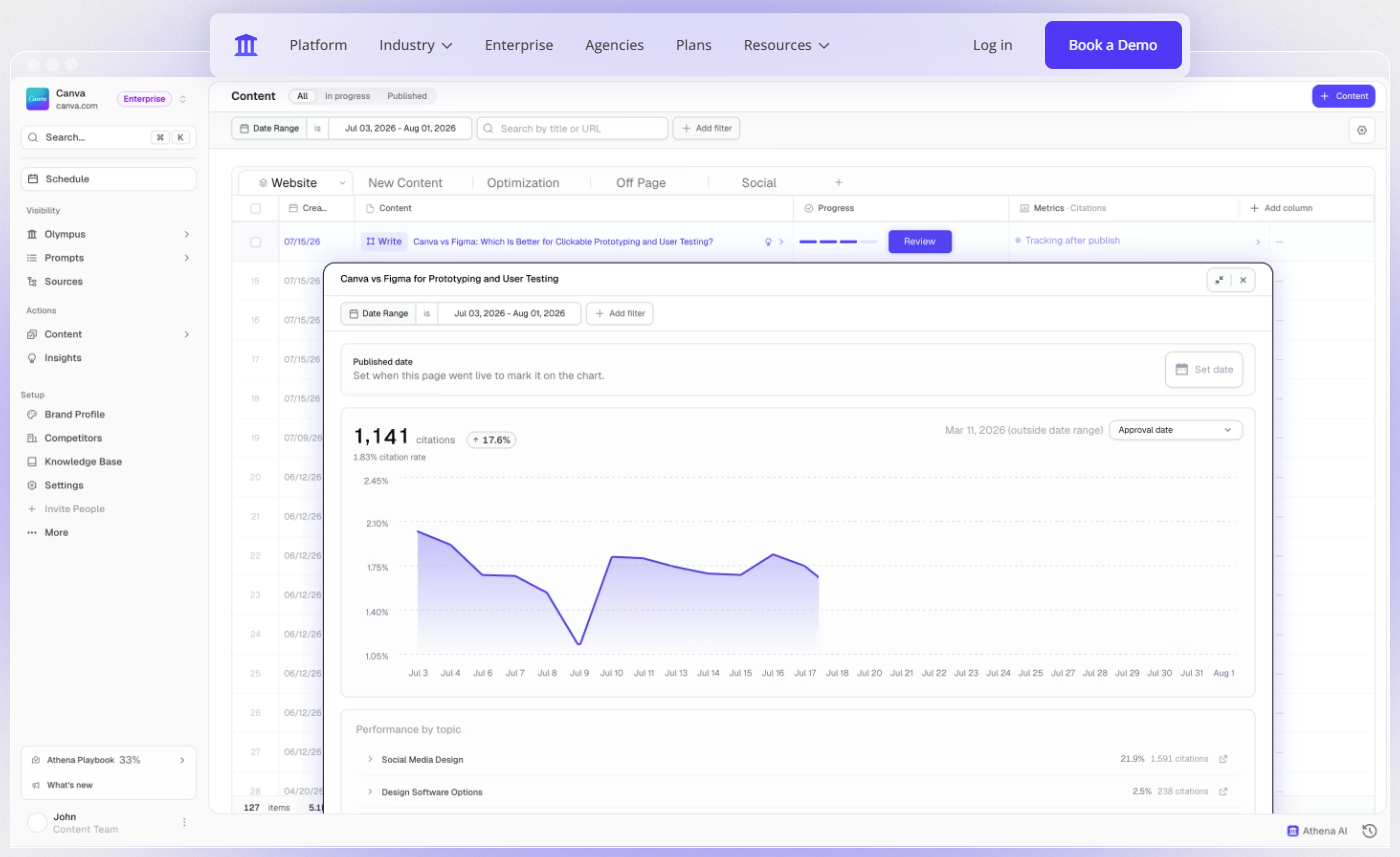Go to the Plans page
1400x857 pixels.
(694, 45)
